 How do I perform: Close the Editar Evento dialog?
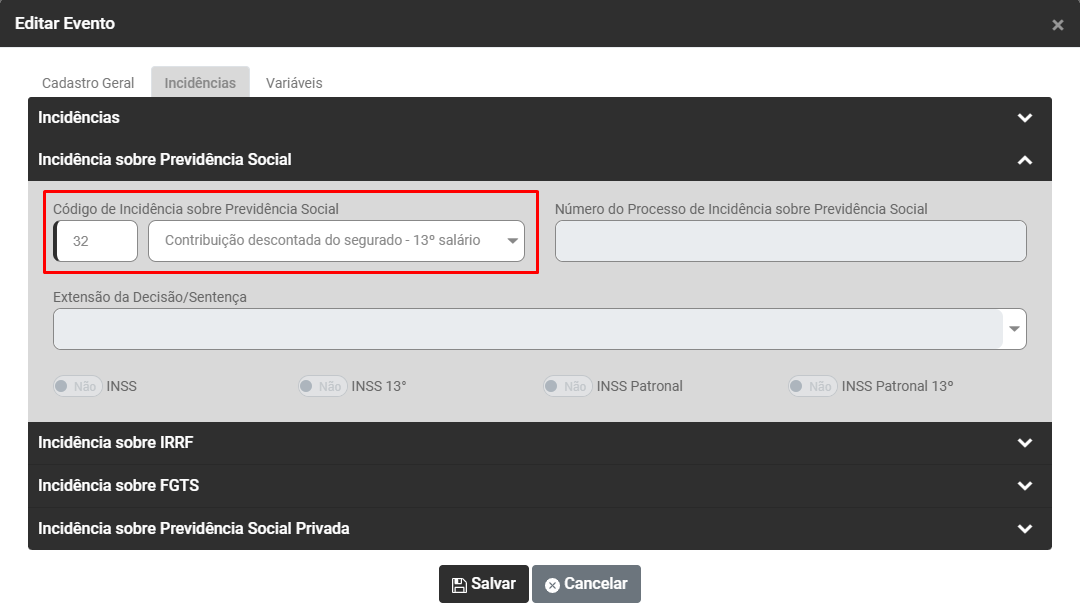tap(1057, 25)
